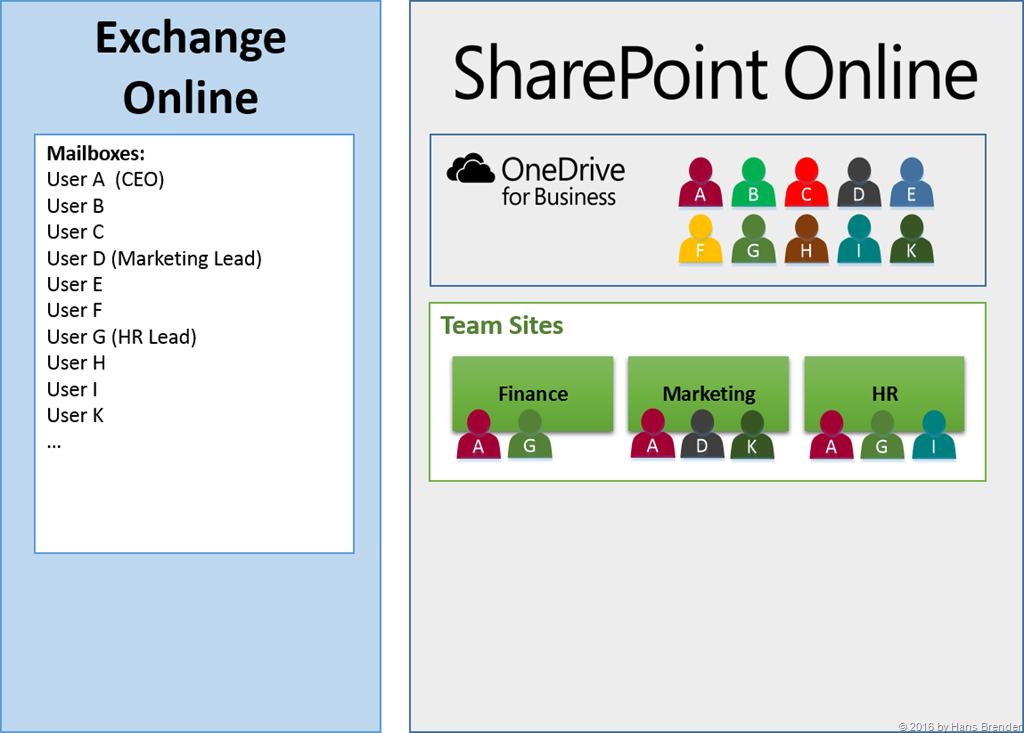This screenshot has width=1024, height=733.
Task: Select the bright red user C icon
Action: 806,184
